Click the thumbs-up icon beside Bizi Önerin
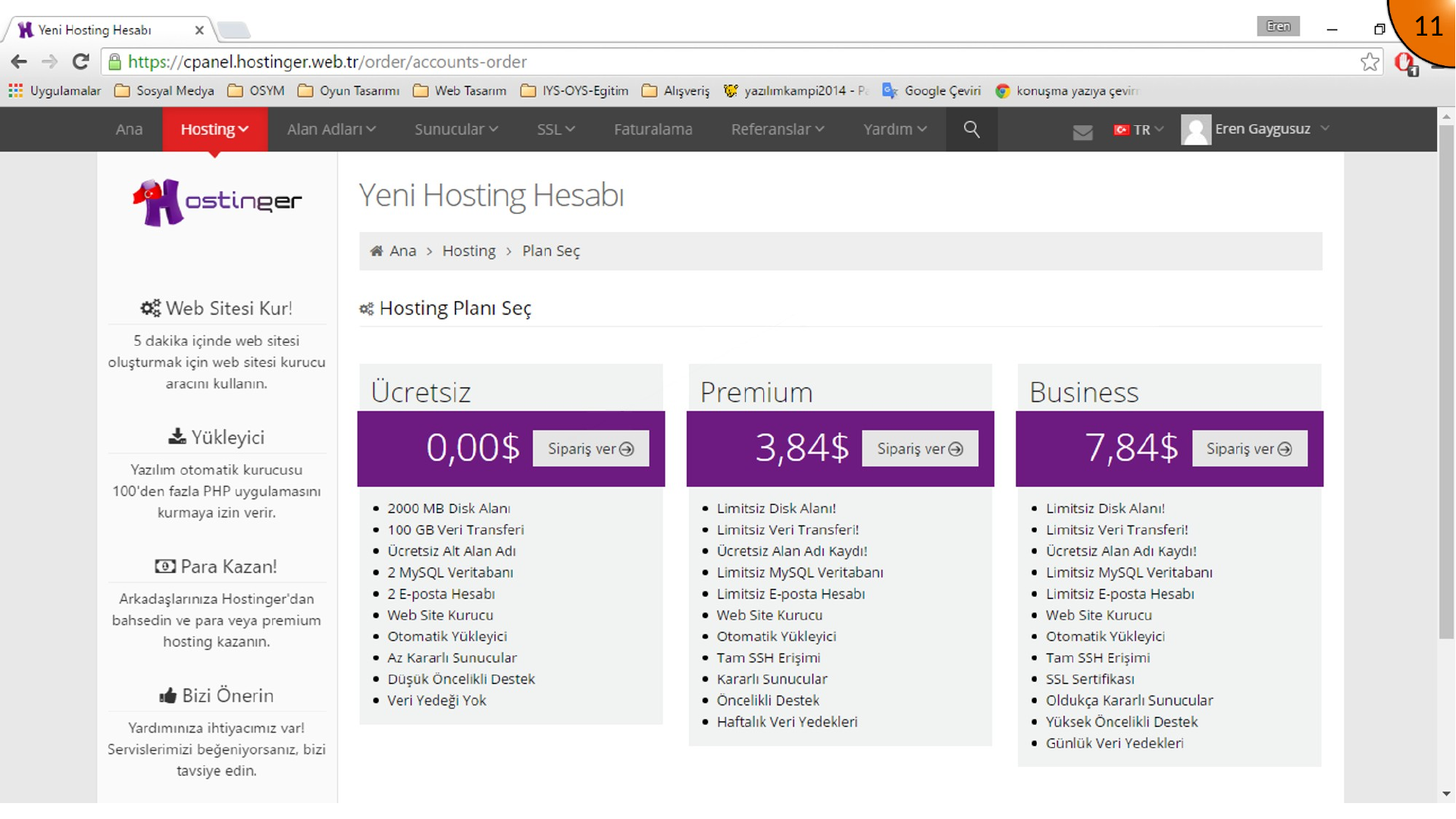Viewport: 1456px width, 819px height. [x=168, y=695]
